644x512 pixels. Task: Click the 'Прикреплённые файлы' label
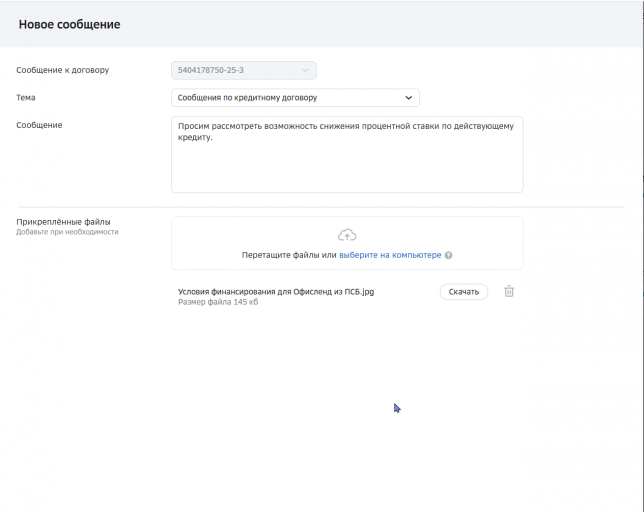pos(63,222)
